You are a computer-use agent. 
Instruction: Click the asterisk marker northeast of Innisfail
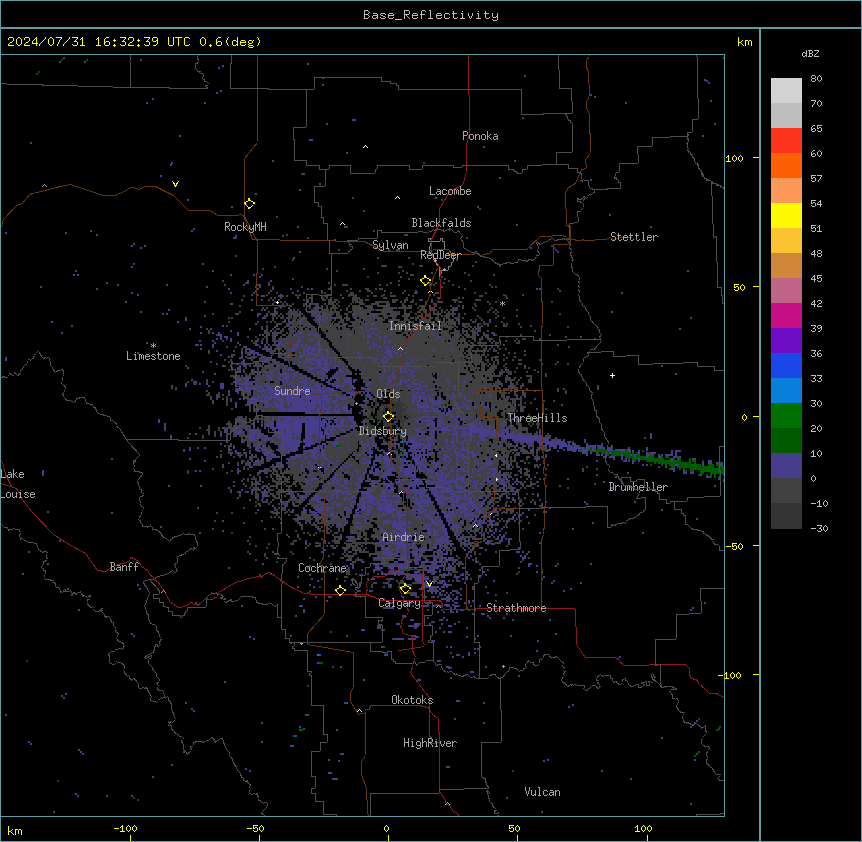pyautogui.click(x=502, y=303)
